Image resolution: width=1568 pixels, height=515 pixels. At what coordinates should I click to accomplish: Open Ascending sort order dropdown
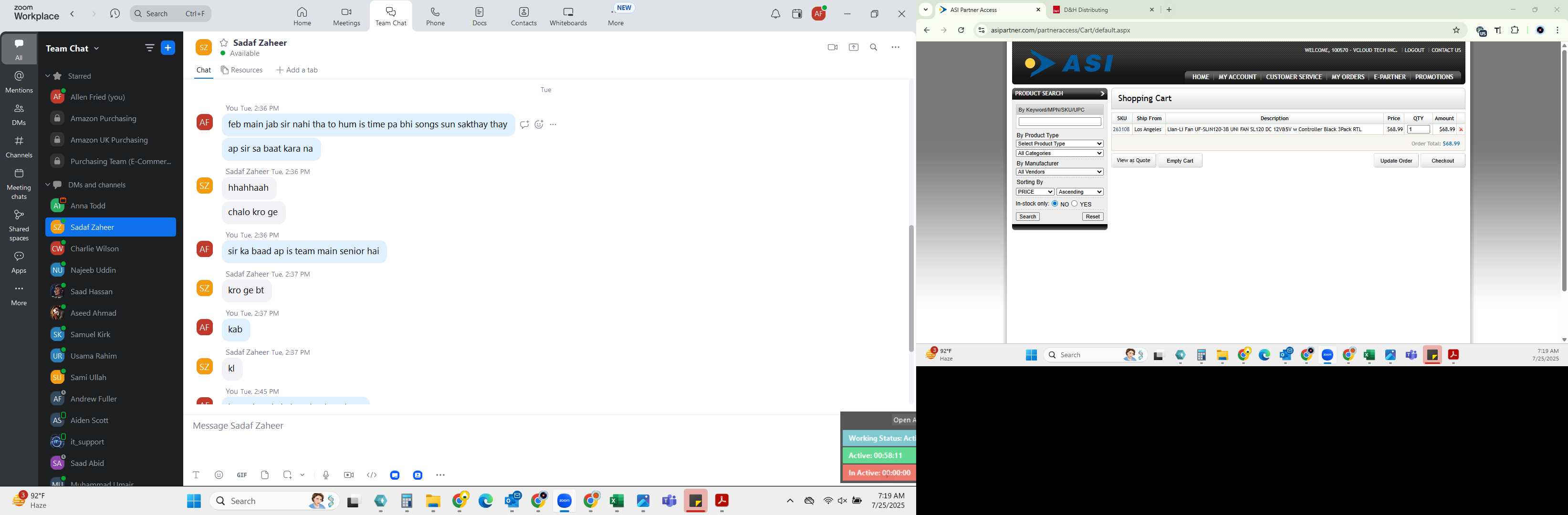coord(1080,192)
